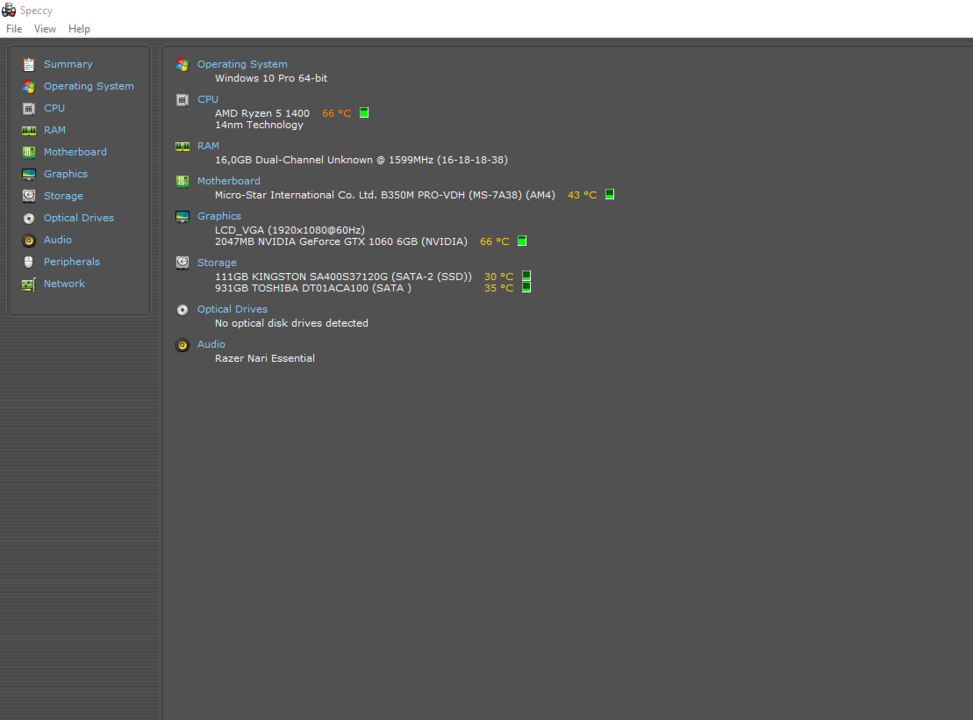Screen dimensions: 973x720
Task: Show Audio details from sidebar
Action: pyautogui.click(x=58, y=240)
